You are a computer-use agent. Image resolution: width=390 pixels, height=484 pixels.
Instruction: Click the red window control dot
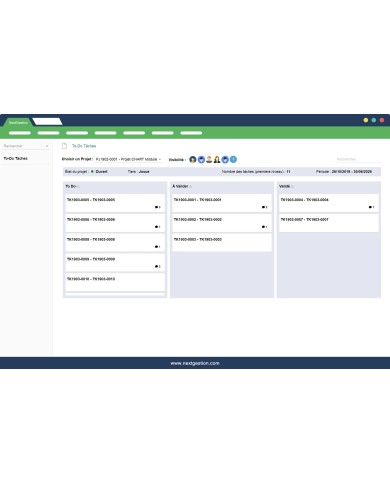point(382,120)
